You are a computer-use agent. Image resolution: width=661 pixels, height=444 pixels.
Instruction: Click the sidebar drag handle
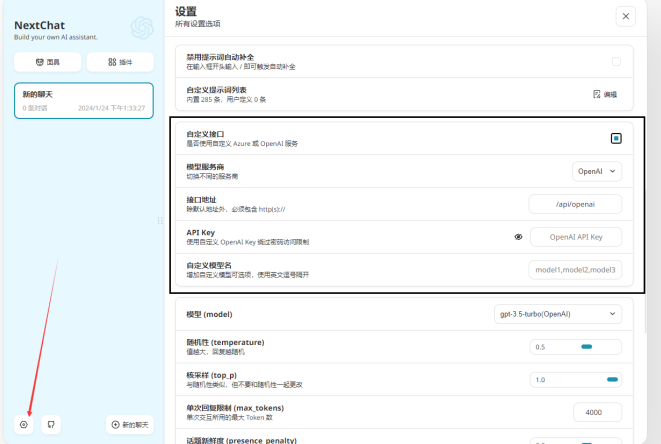tap(160, 221)
